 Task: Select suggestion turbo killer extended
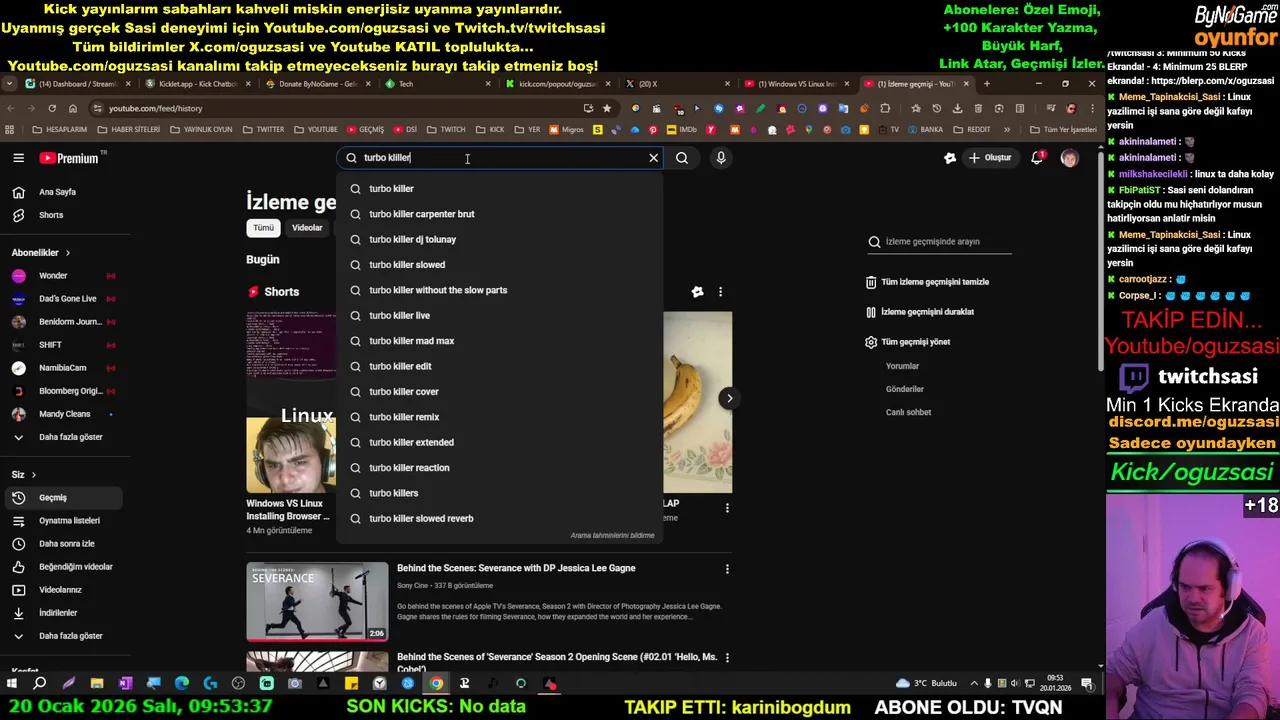click(500, 442)
